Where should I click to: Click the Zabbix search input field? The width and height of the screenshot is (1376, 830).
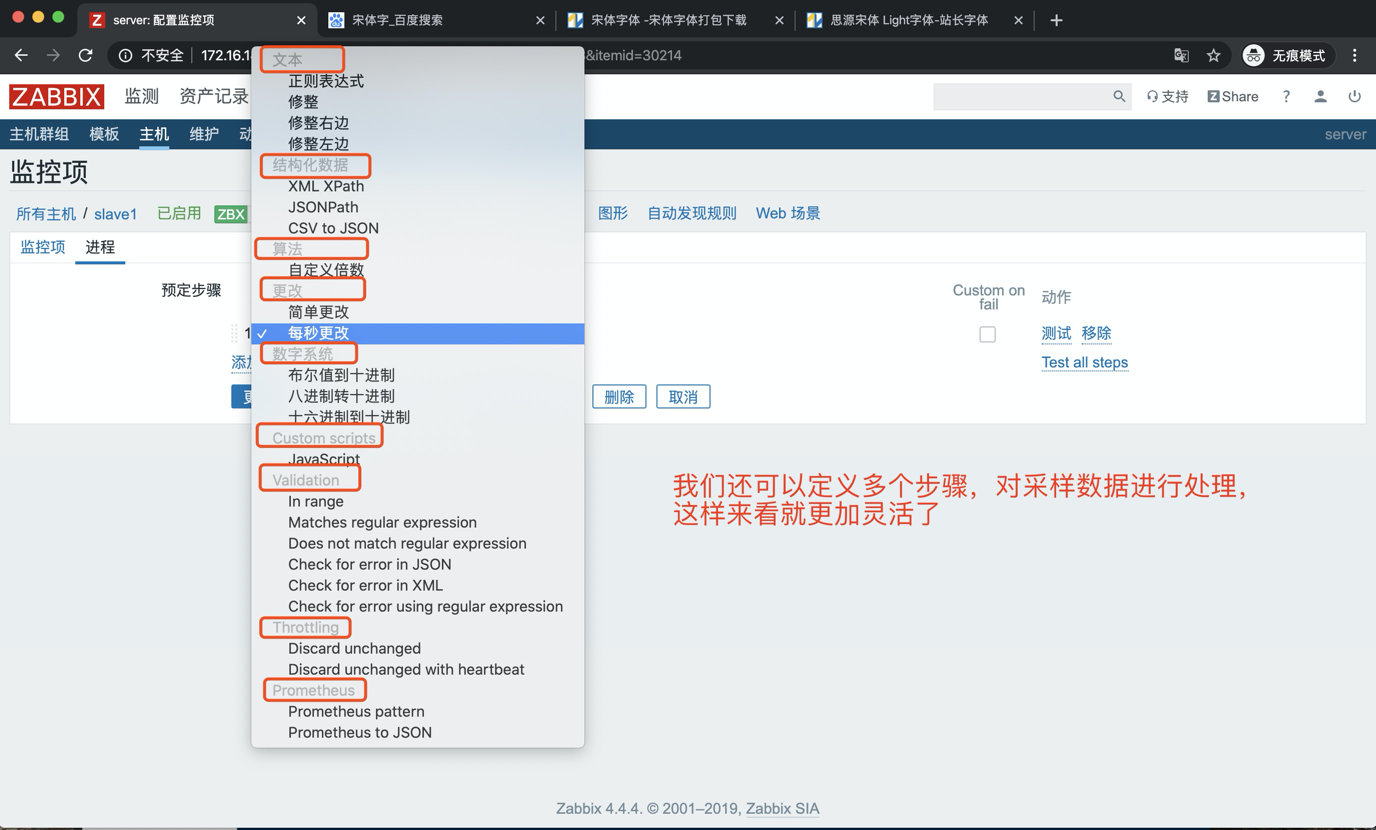1022,96
